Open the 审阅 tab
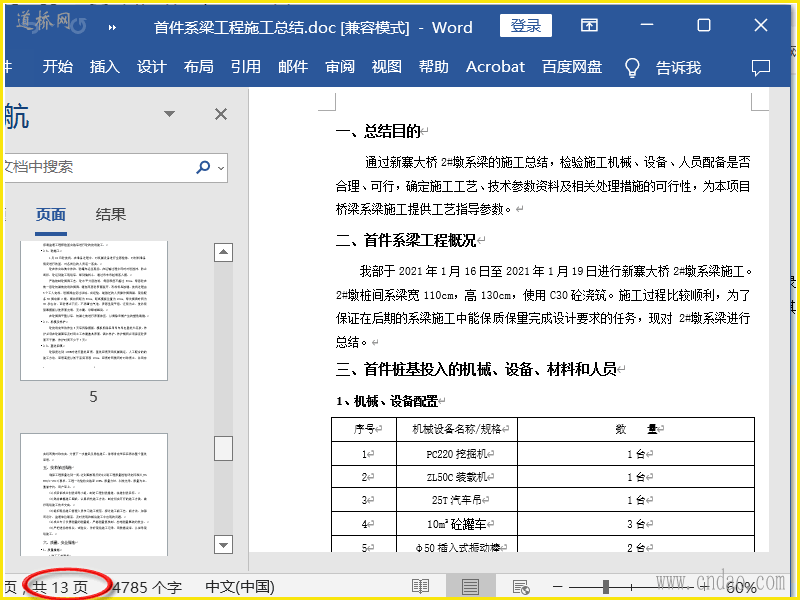This screenshot has width=800, height=600. tap(340, 67)
